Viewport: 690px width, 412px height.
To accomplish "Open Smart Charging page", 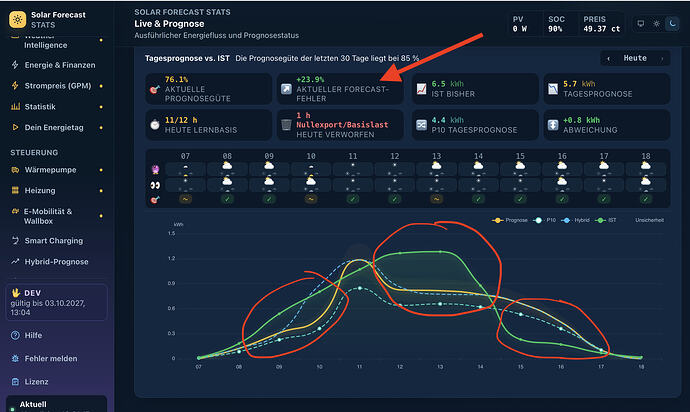I will 55,240.
